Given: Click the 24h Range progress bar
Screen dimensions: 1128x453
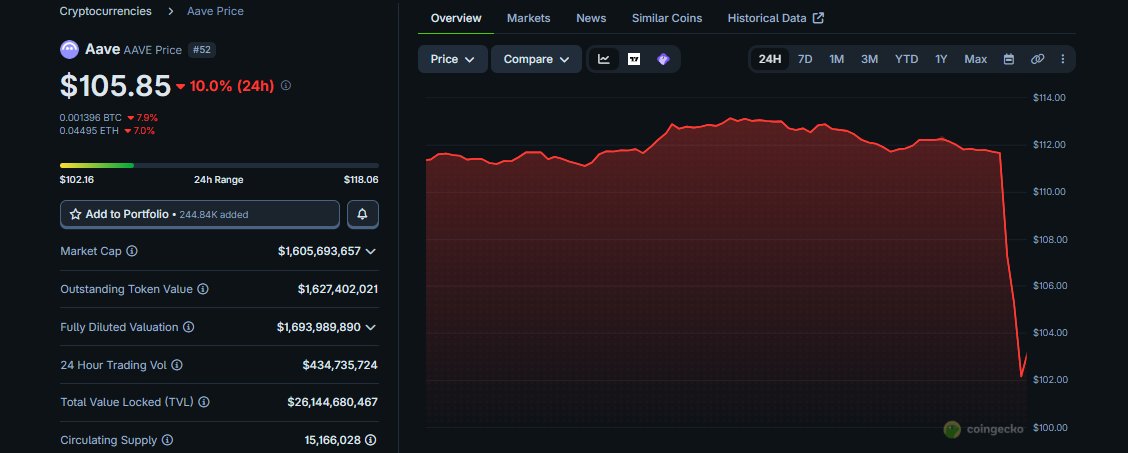Looking at the screenshot, I should (219, 165).
